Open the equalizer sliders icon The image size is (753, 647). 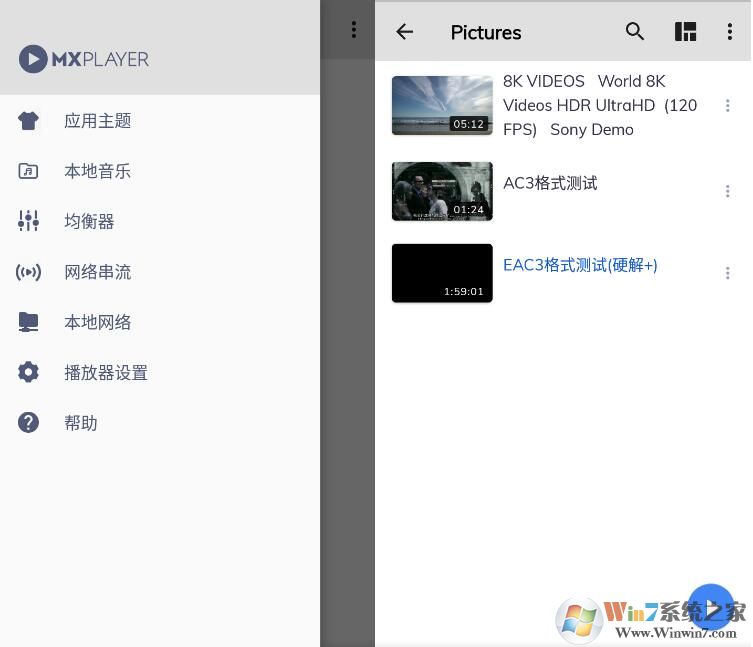point(28,221)
